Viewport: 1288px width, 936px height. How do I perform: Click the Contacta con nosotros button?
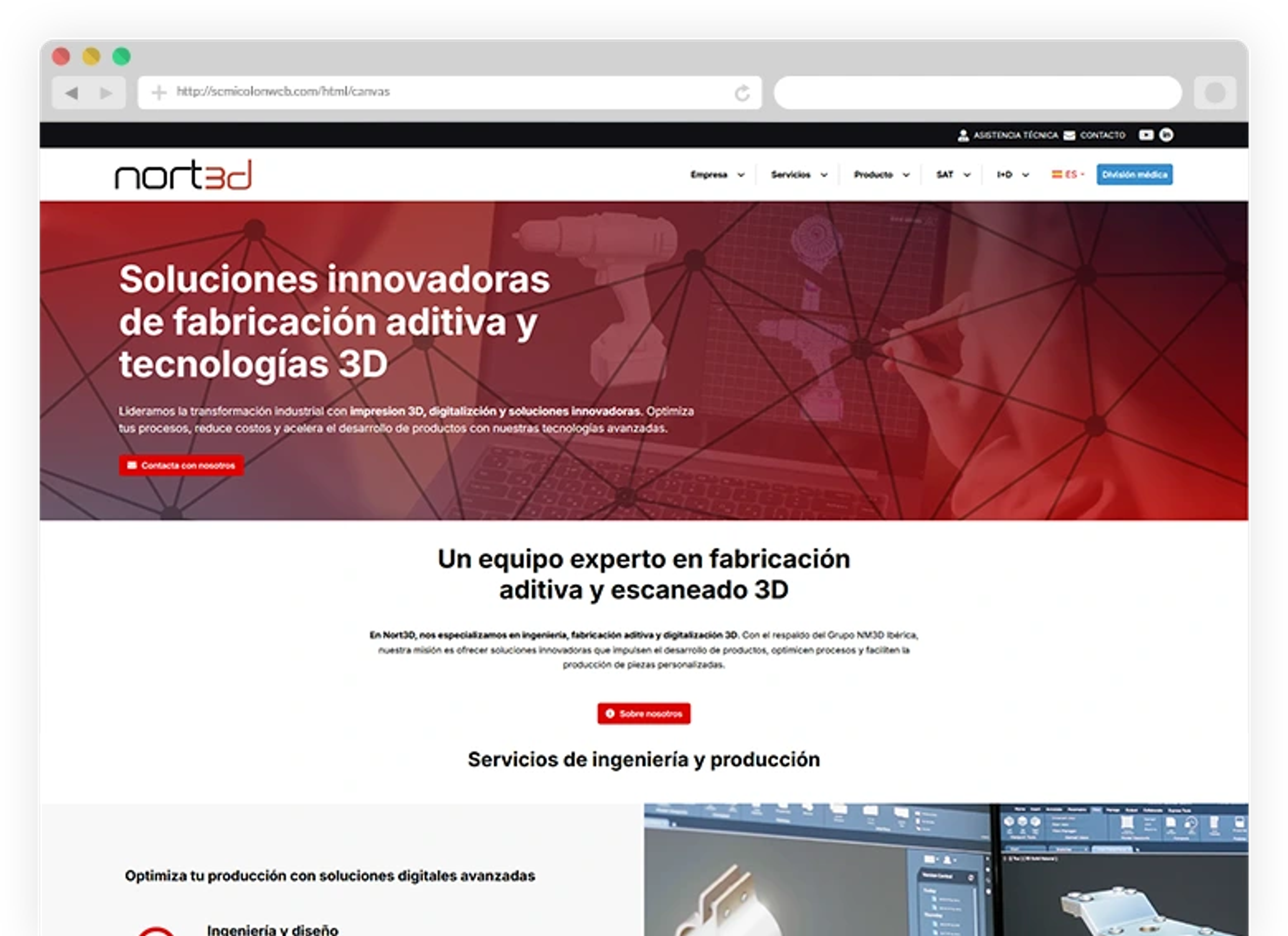tap(181, 465)
